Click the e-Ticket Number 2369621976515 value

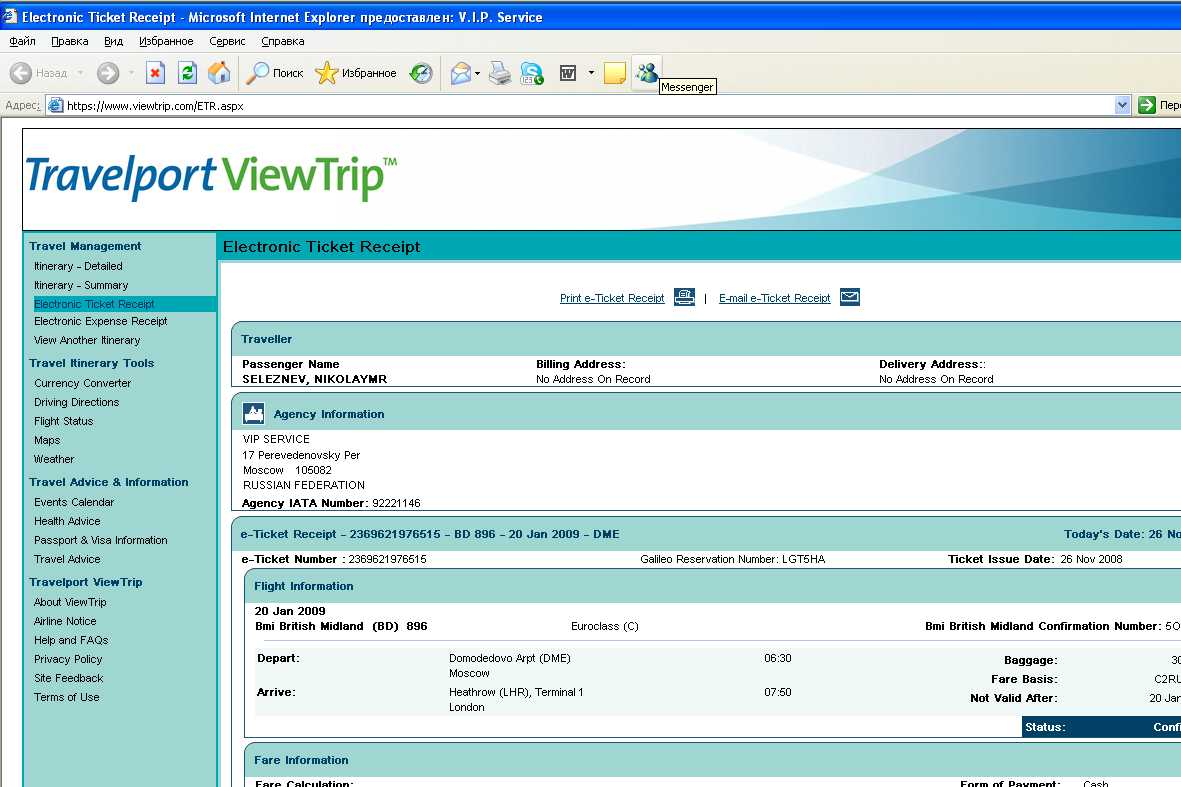click(x=387, y=559)
